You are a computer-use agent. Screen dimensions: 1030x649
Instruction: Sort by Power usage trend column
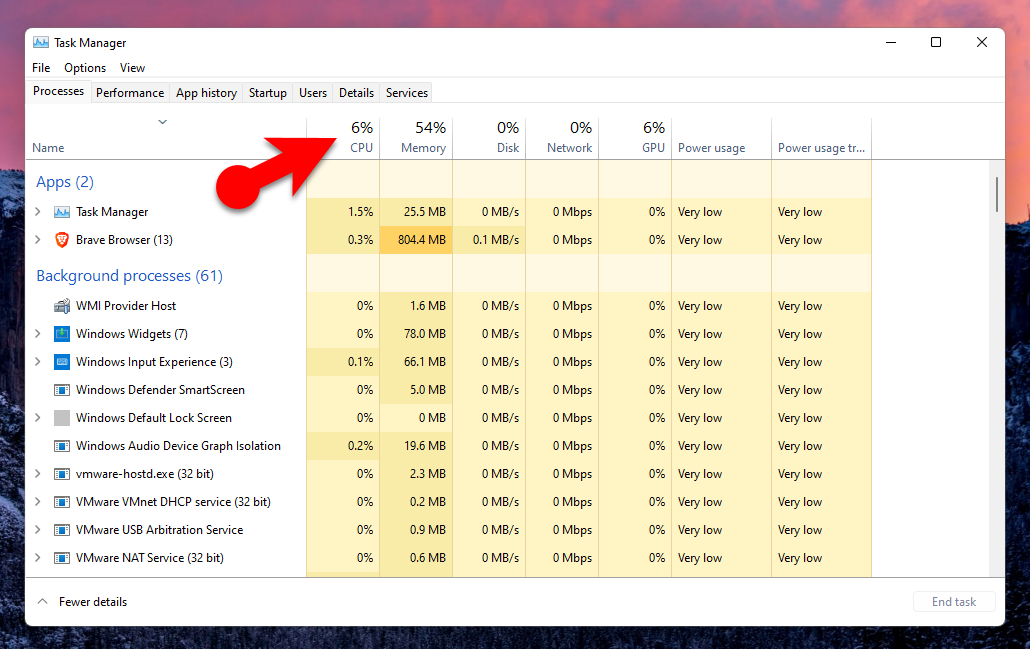[x=822, y=138]
